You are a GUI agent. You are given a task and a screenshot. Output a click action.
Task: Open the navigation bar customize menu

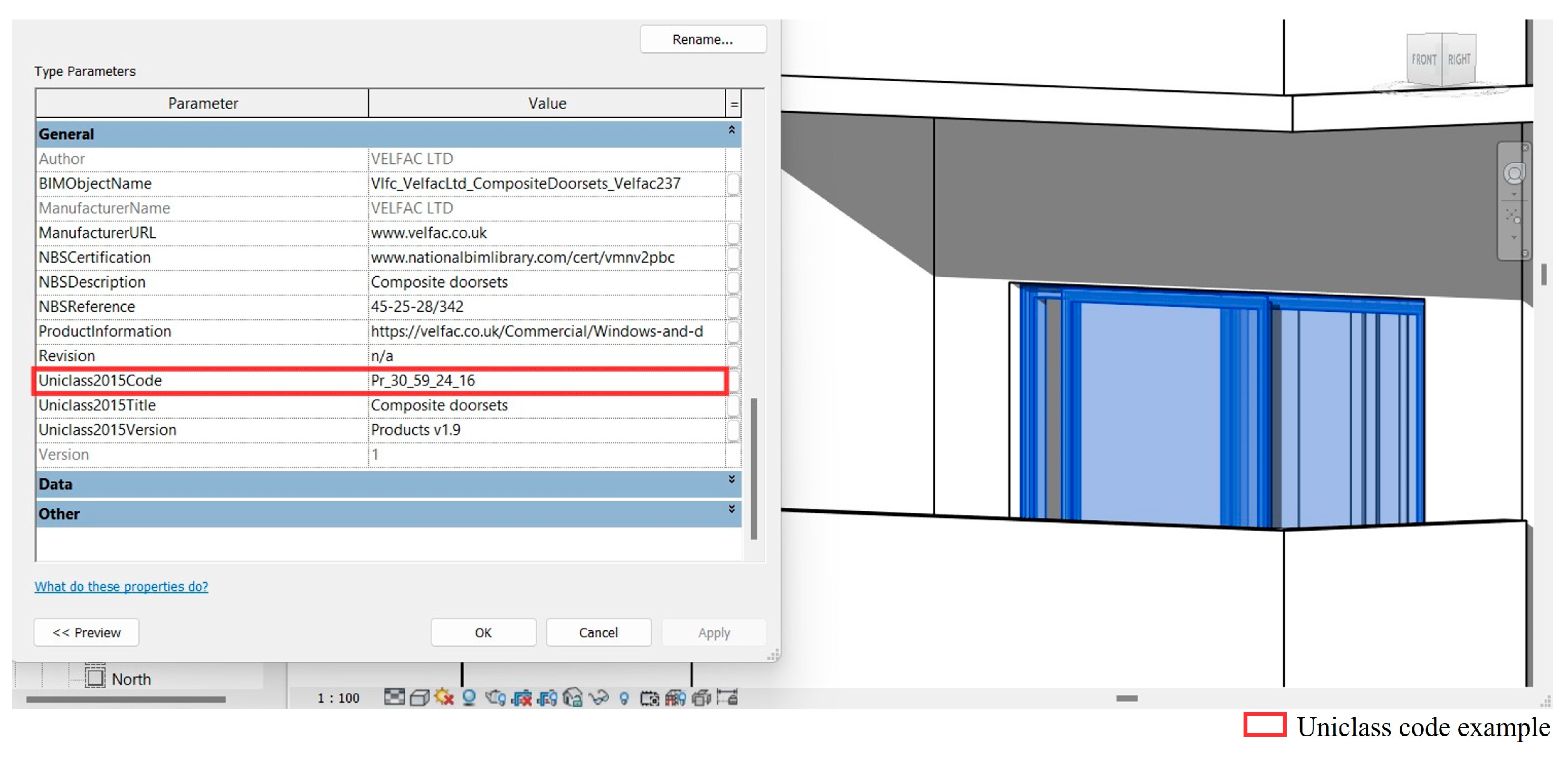click(x=1525, y=253)
